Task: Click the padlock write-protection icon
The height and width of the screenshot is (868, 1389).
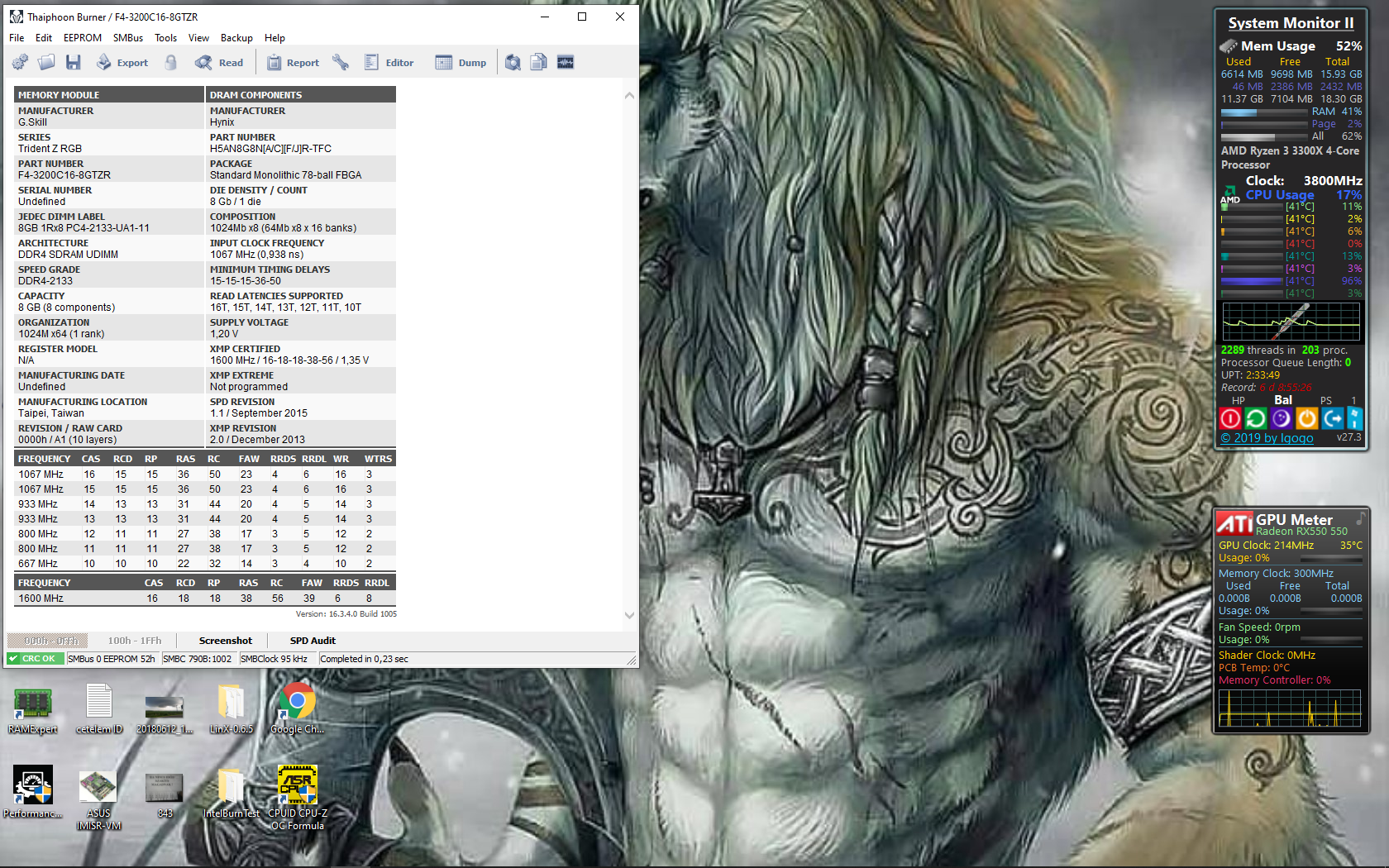Action: click(171, 63)
